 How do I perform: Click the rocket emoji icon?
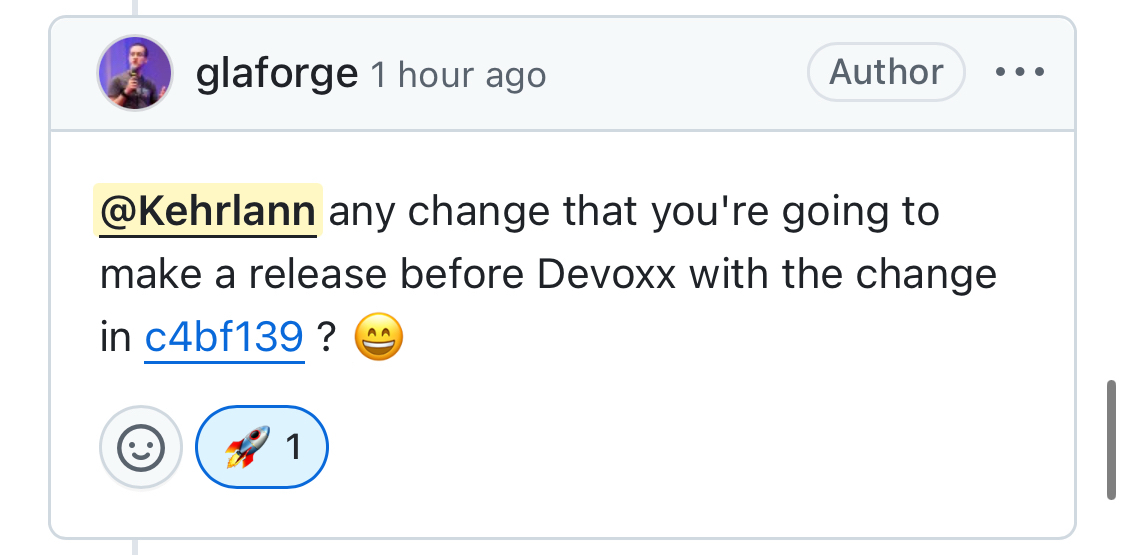[246, 447]
